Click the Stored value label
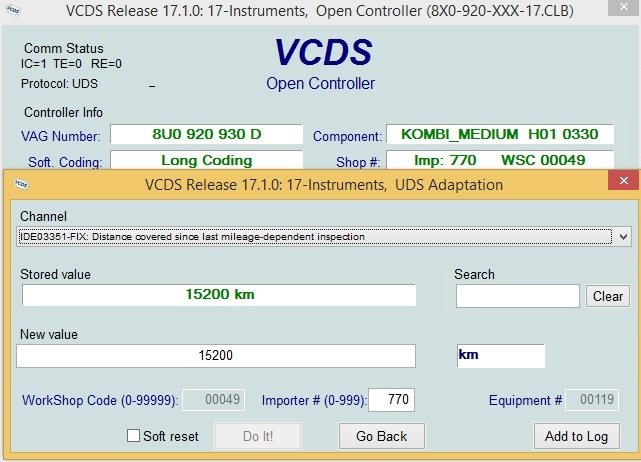 click(55, 274)
